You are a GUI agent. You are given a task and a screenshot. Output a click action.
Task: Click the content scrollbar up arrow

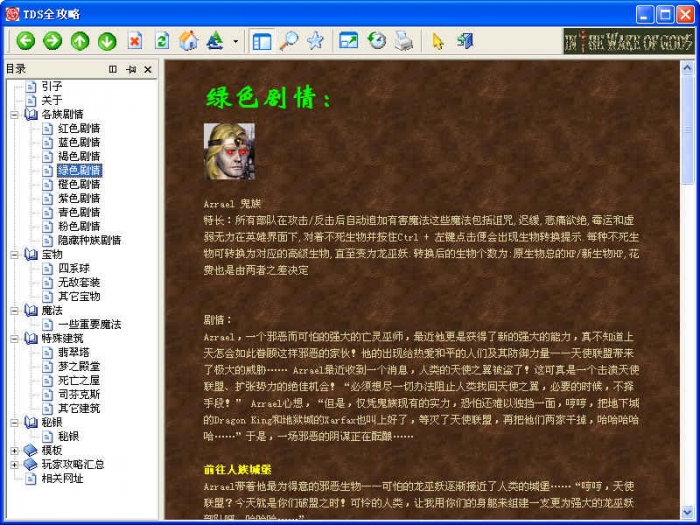[687, 67]
